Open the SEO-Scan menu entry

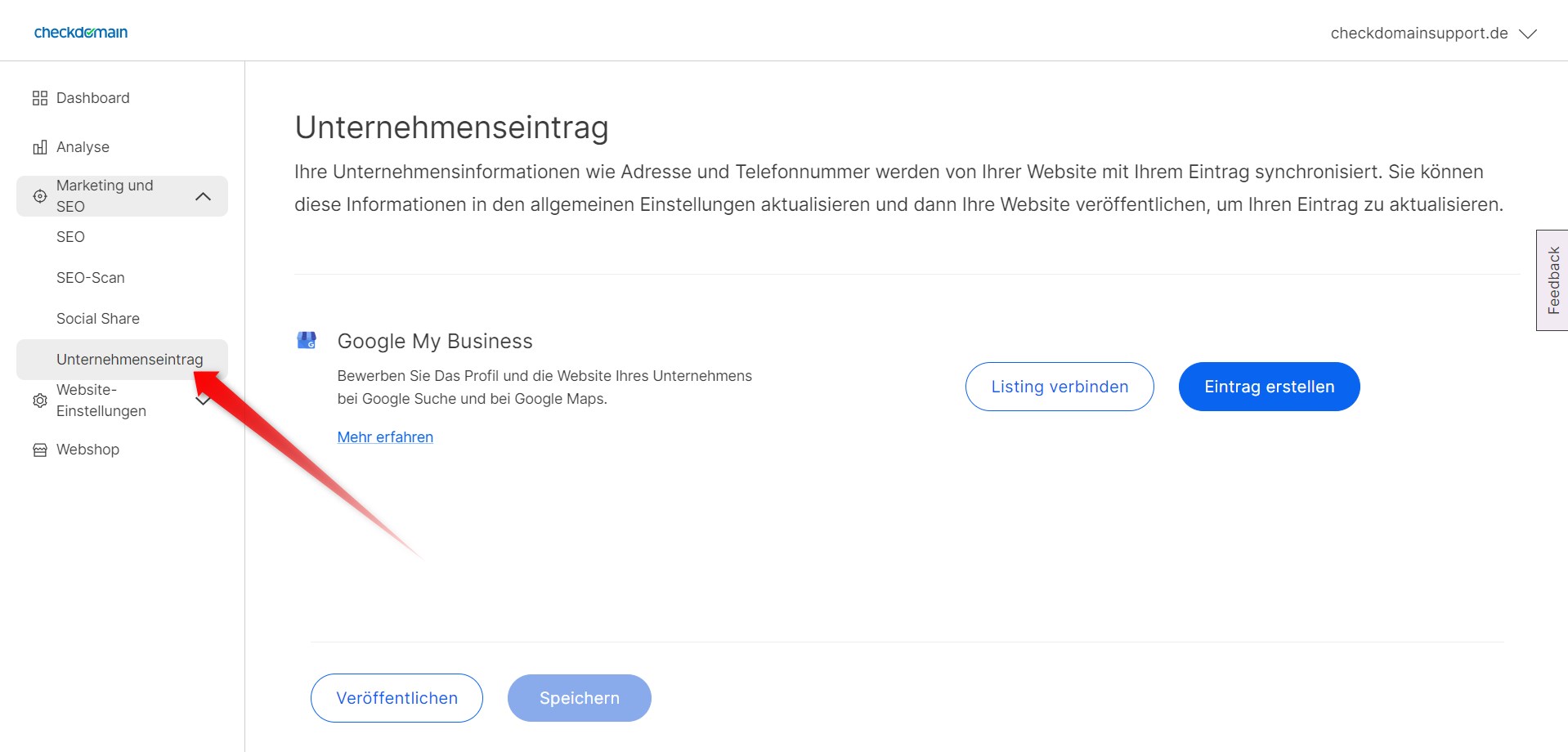[x=90, y=278]
